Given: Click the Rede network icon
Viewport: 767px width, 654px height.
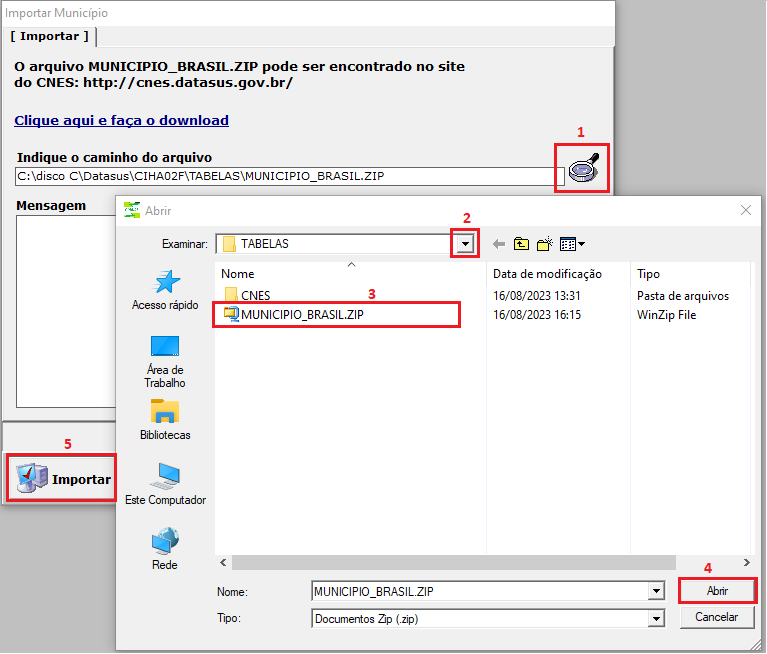Looking at the screenshot, I should pos(165,550).
